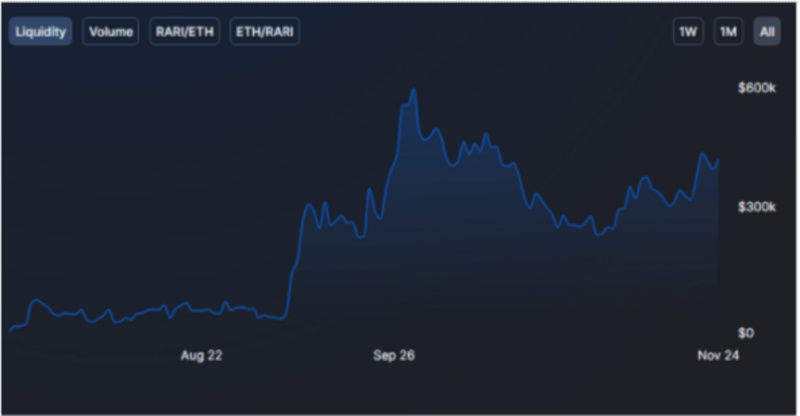Screen dimensions: 800x416
Task: Click the lowest dip after the main peak
Action: (598, 234)
